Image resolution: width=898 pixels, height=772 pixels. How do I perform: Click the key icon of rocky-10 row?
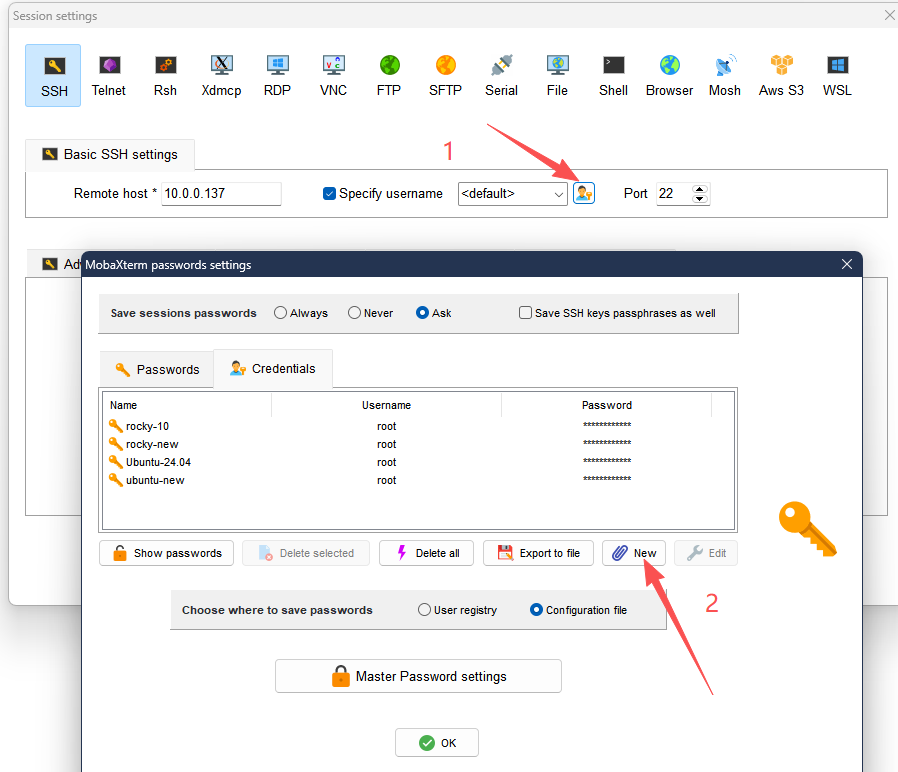[116, 426]
